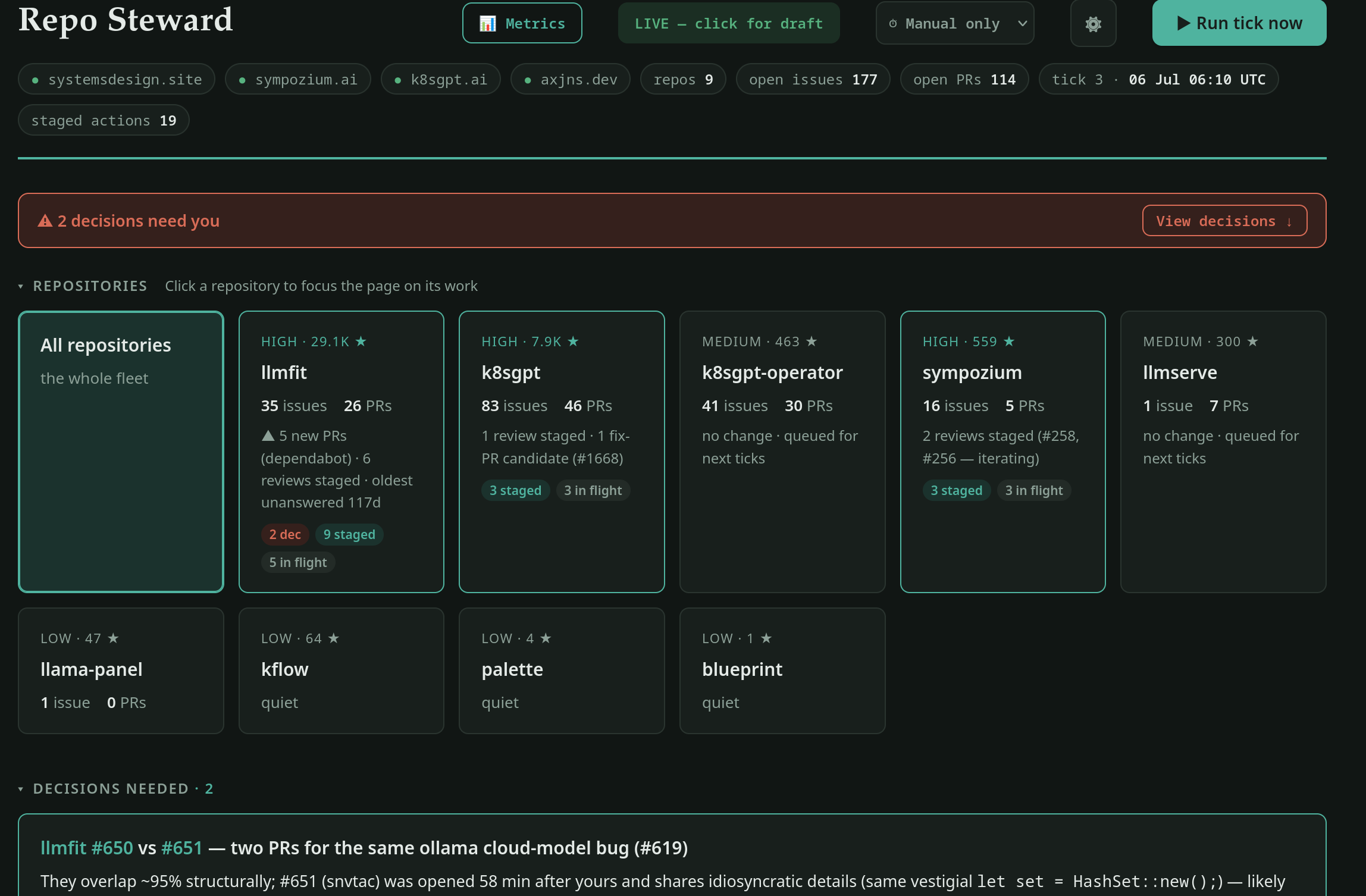Click the Repo Steward title
Screen dimensions: 1366x896
126,20
